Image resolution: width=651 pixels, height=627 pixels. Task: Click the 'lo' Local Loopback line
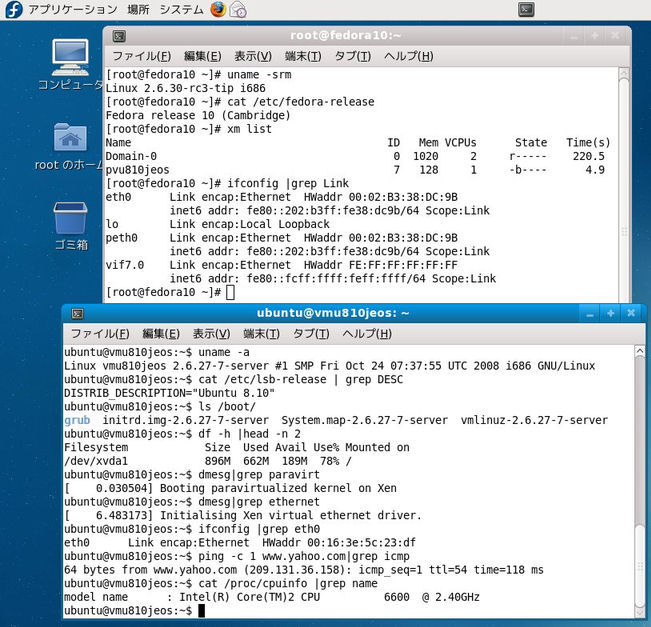pyautogui.click(x=218, y=224)
